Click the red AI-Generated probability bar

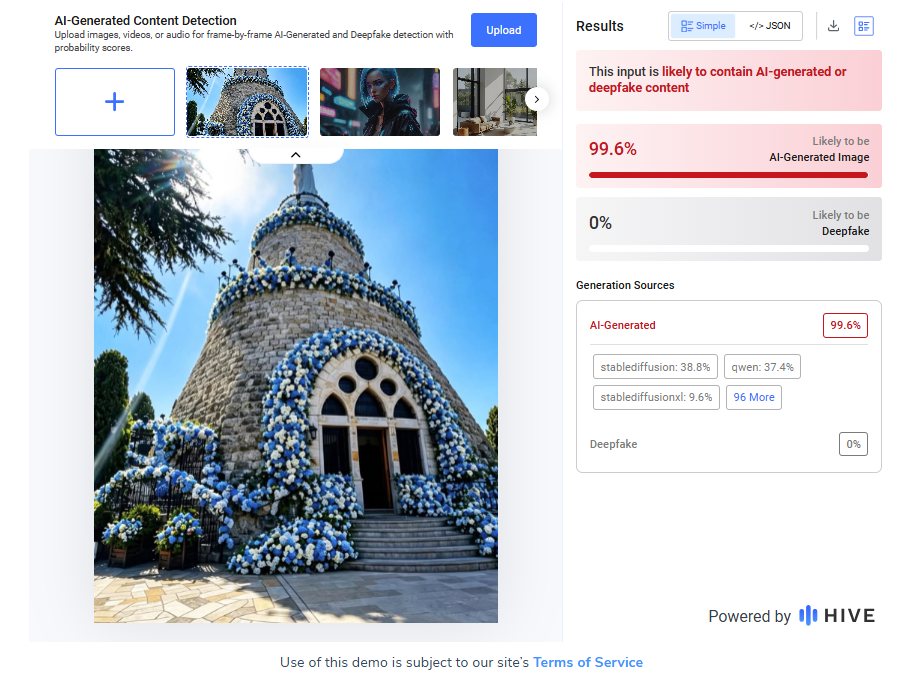[x=728, y=175]
